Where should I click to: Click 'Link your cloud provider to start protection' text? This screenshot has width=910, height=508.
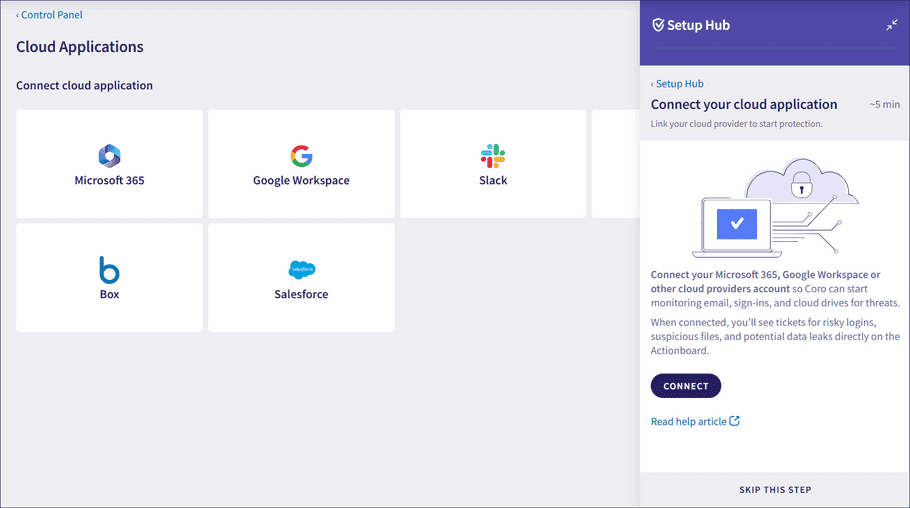click(x=736, y=124)
